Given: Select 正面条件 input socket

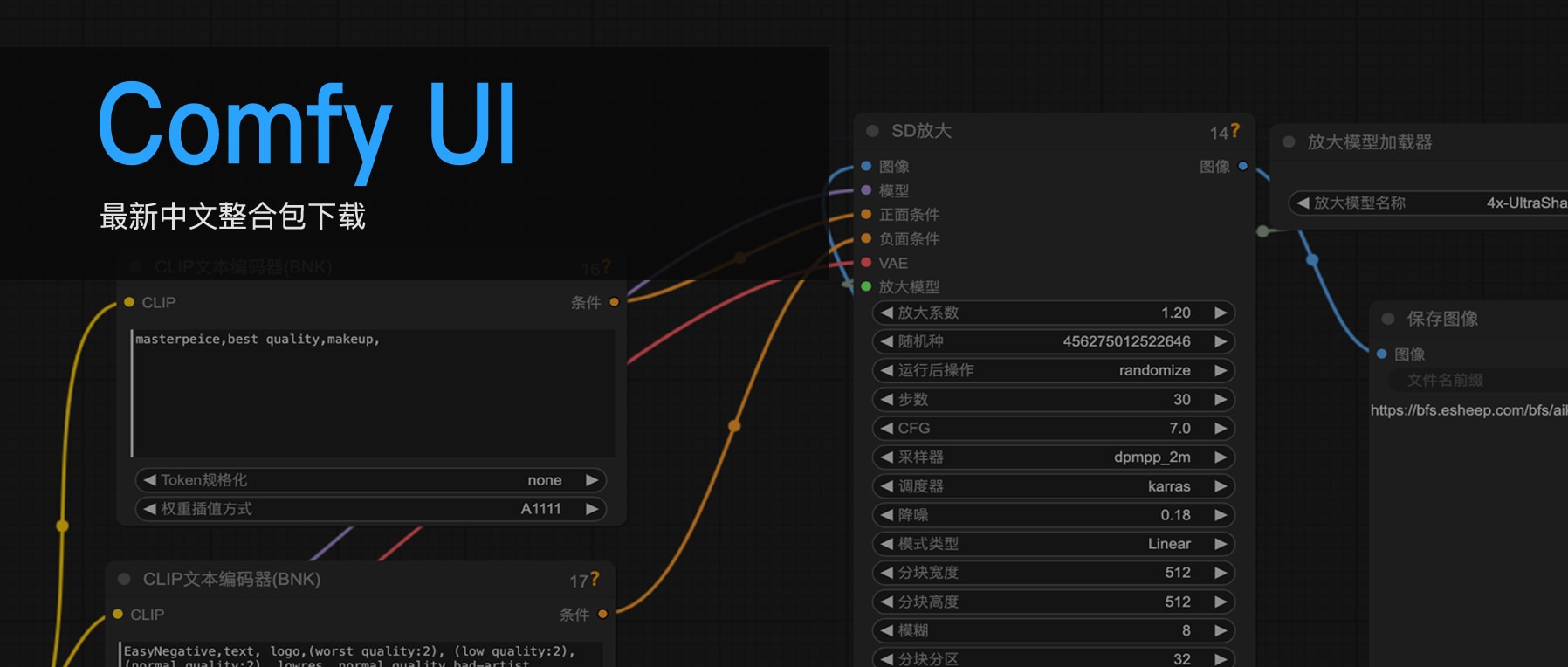Looking at the screenshot, I should coord(866,214).
